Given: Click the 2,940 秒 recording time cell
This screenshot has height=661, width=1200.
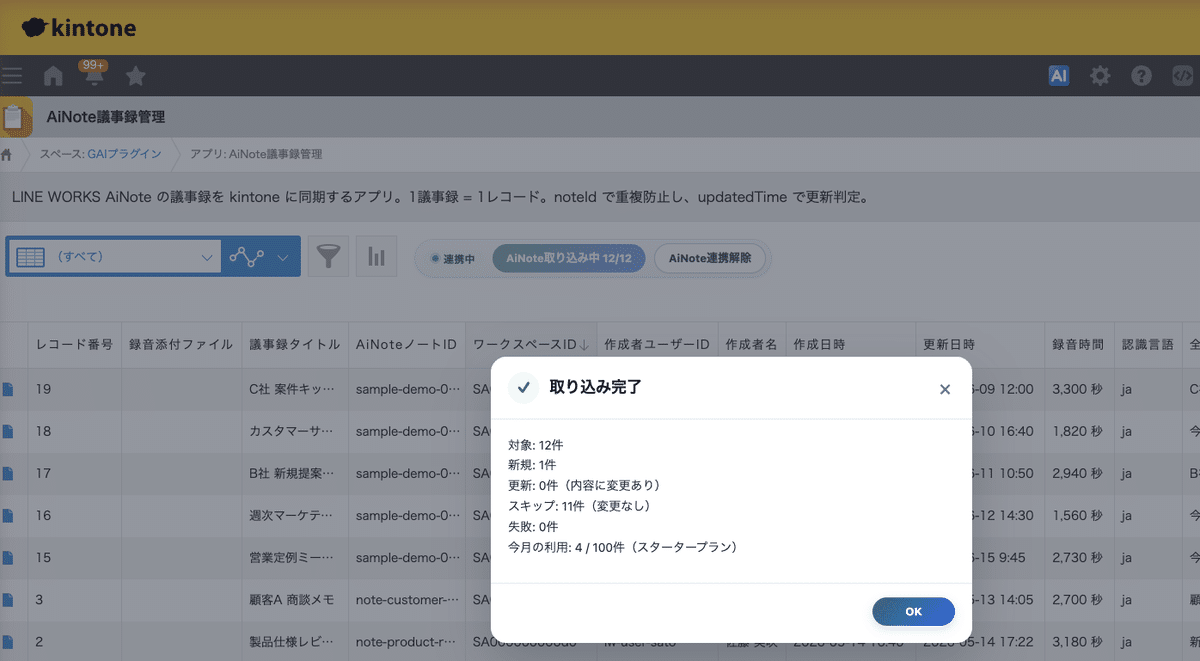Looking at the screenshot, I should [x=1078, y=473].
